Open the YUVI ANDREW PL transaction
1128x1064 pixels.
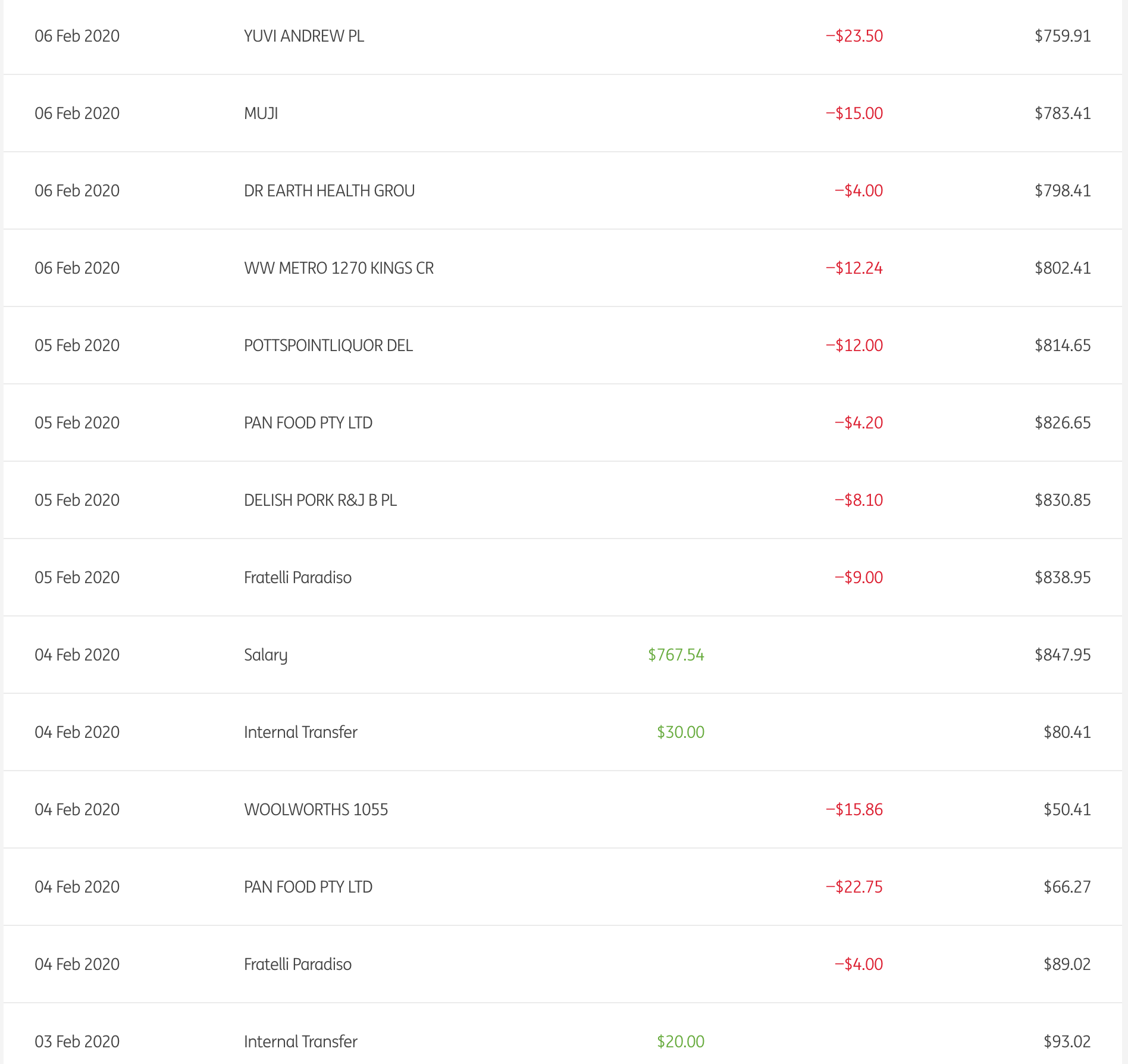tap(303, 36)
